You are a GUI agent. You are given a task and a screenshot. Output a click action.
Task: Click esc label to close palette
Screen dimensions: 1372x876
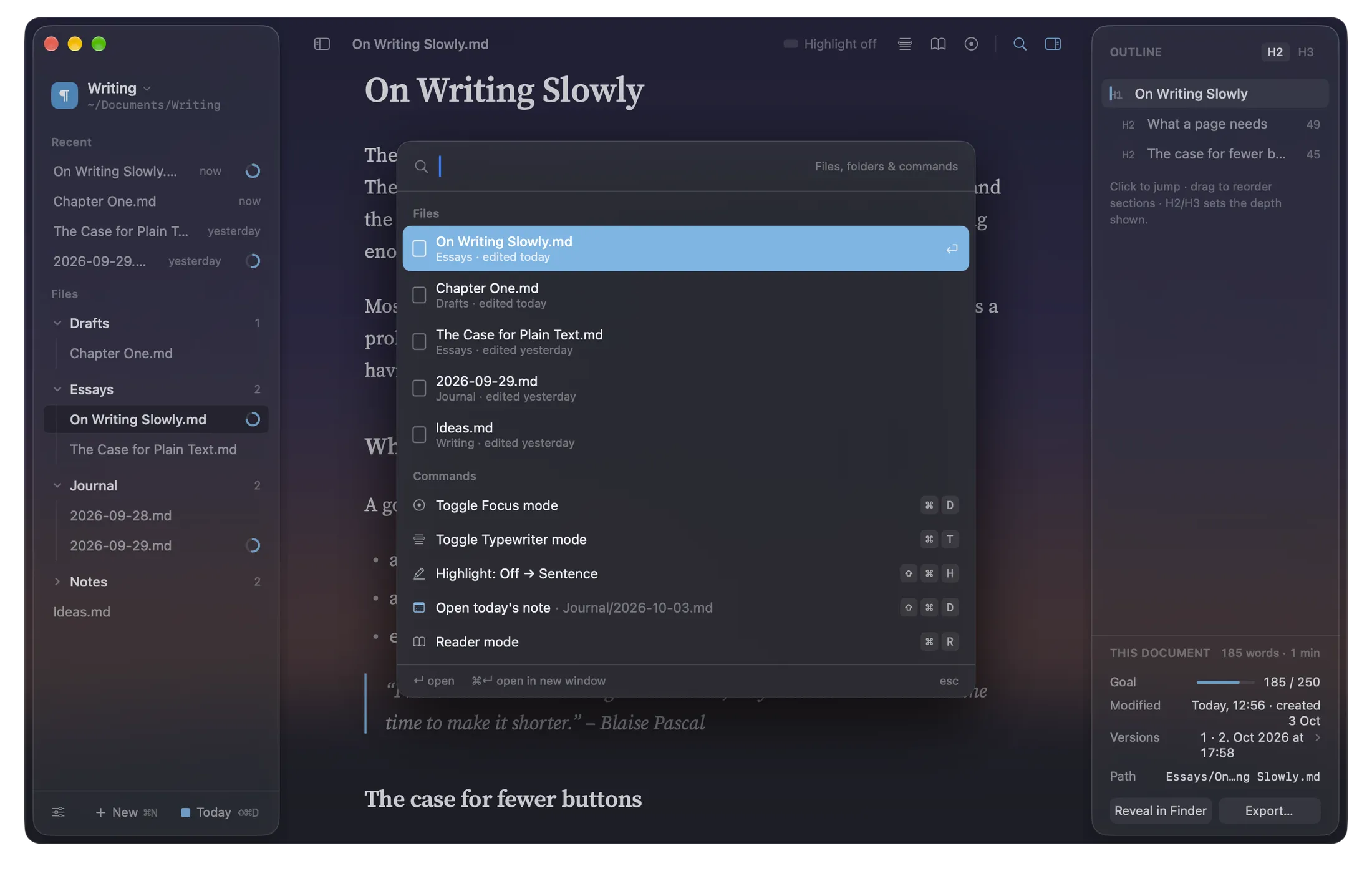click(x=949, y=681)
